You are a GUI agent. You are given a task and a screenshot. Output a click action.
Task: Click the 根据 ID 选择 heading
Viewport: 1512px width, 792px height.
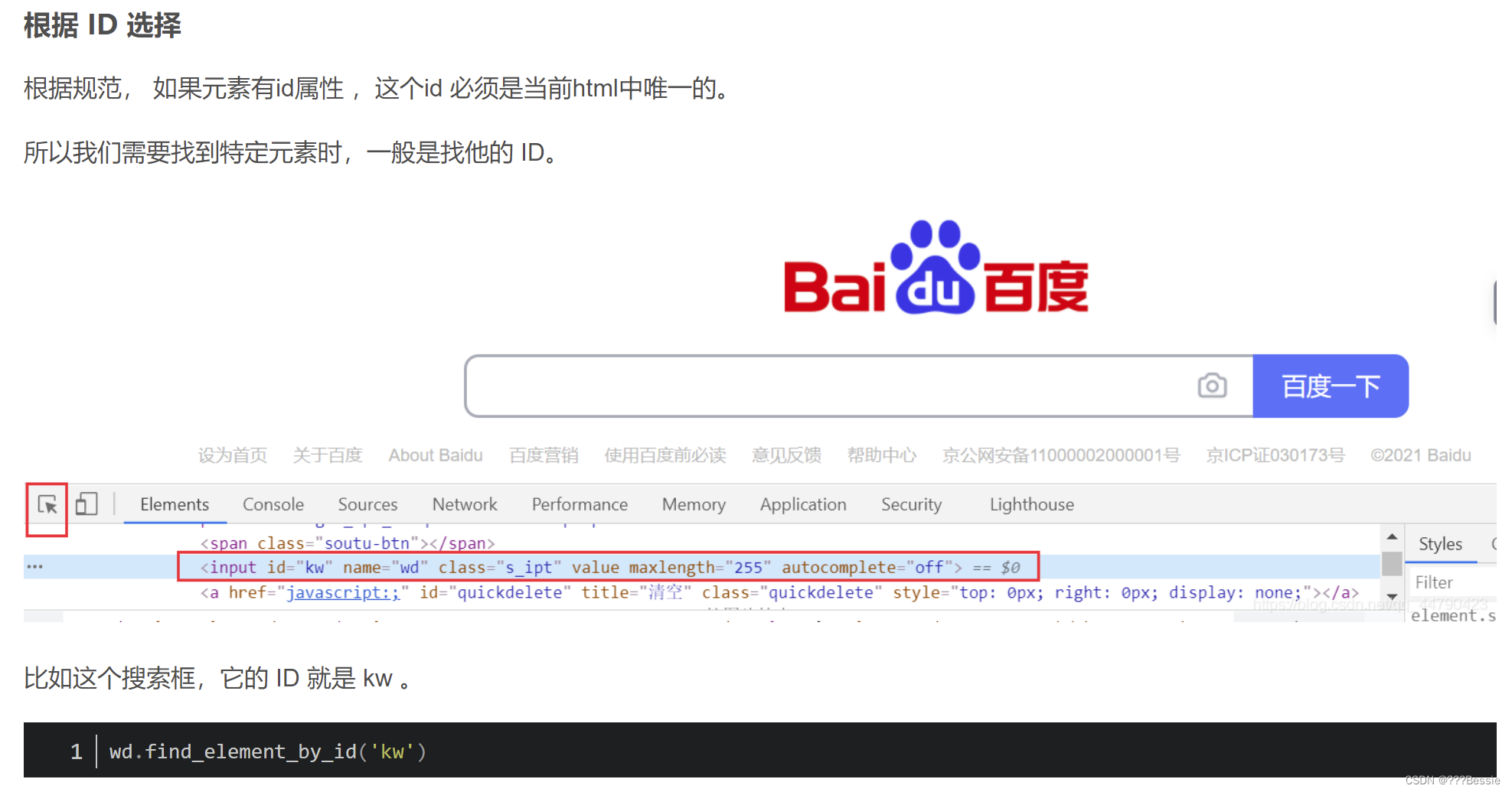tap(103, 25)
